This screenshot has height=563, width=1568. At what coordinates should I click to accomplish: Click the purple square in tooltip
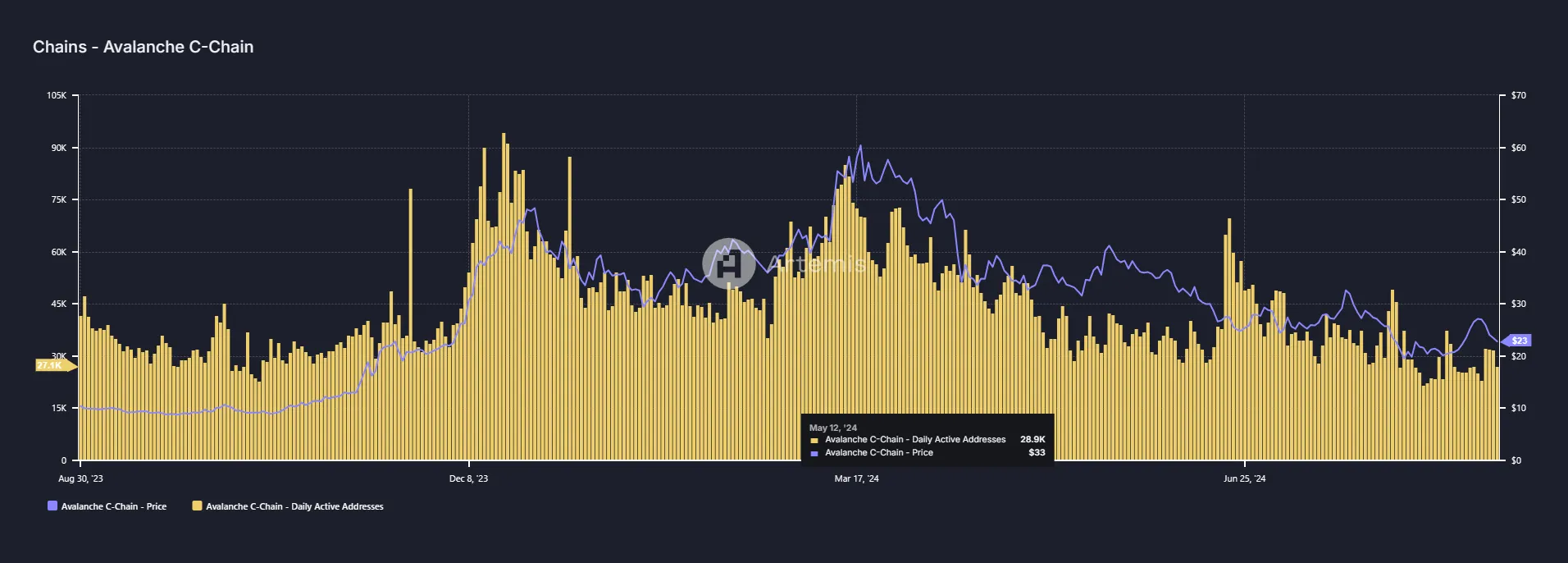[x=814, y=454]
